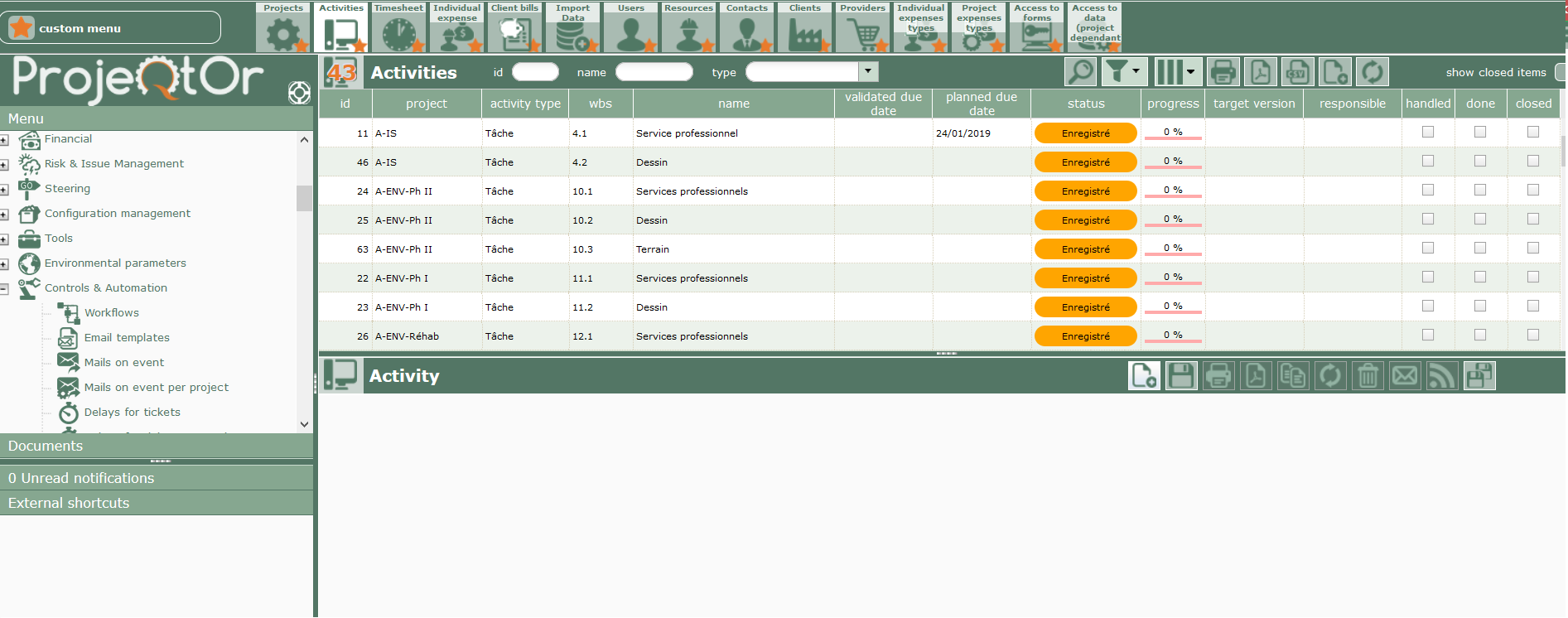Screen dimensions: 1568x618
Task: Refresh the activities list
Action: 1373,72
